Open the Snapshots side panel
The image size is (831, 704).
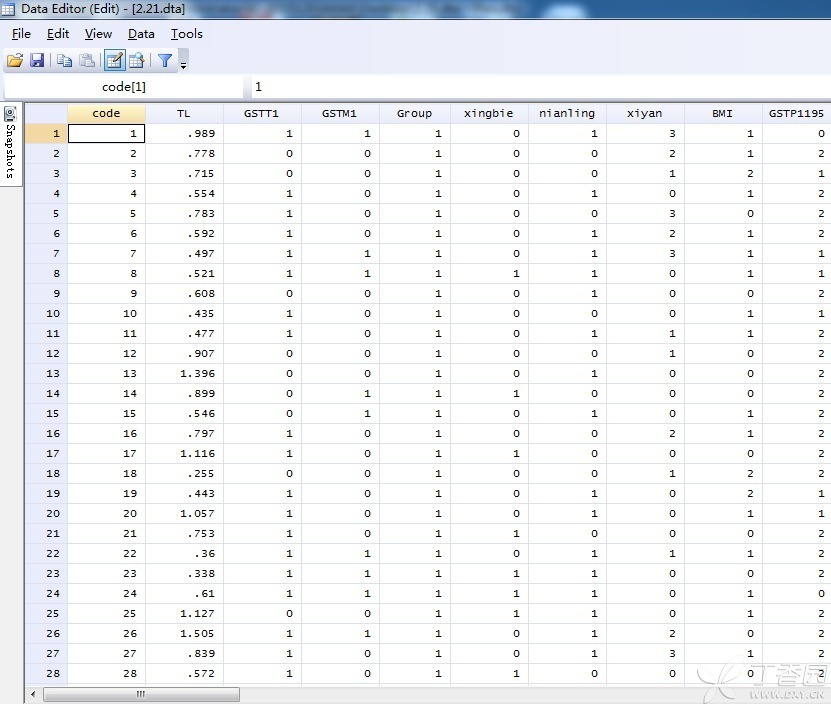click(11, 142)
